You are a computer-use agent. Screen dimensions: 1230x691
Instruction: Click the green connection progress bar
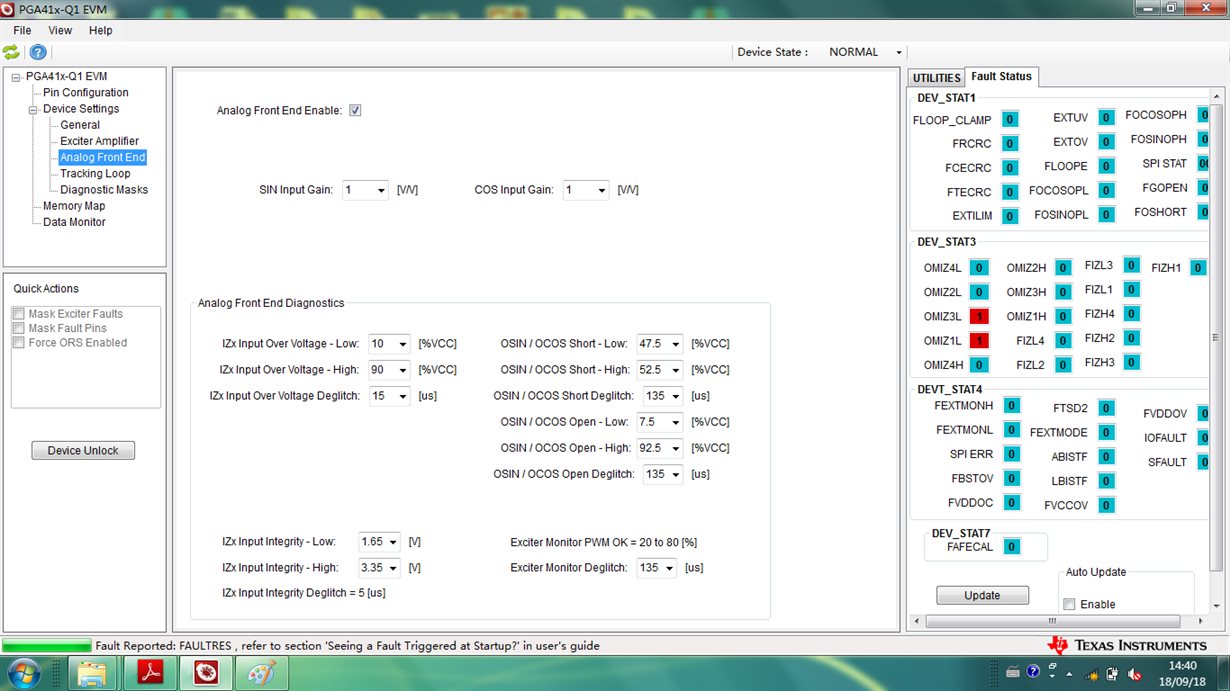point(46,646)
